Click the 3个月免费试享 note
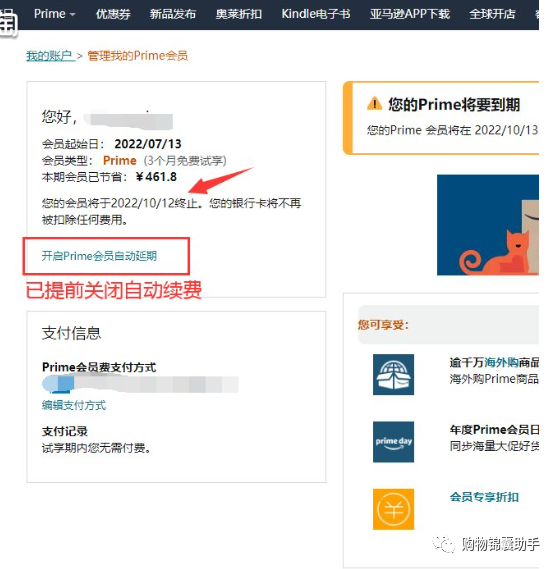Image resolution: width=557 pixels, height=569 pixels. (x=185, y=160)
